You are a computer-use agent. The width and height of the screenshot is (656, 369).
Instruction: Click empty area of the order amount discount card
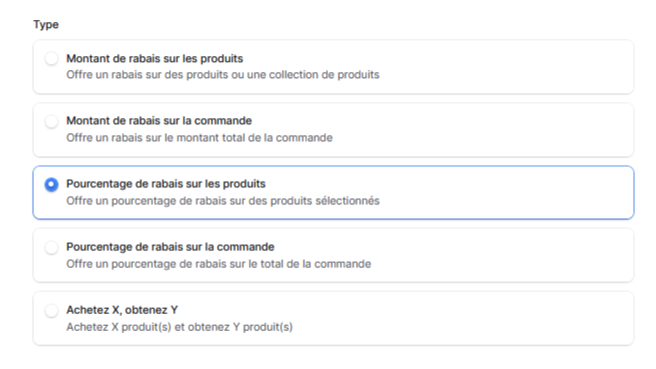click(502, 130)
